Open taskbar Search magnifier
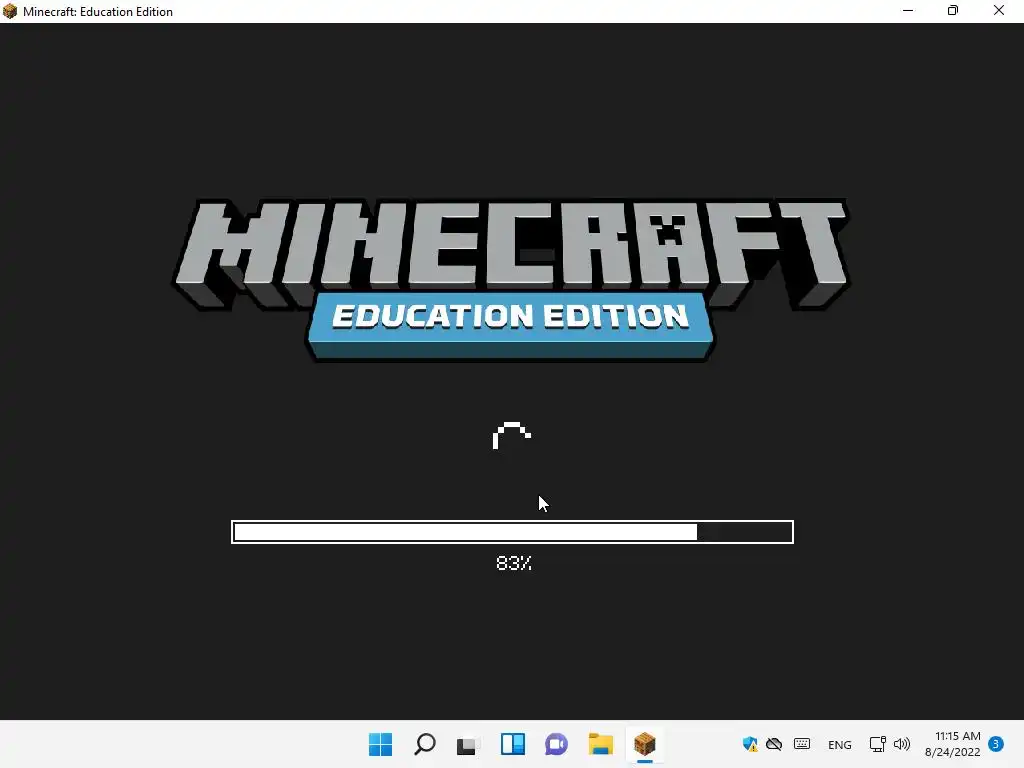Viewport: 1024px width, 768px height. tap(424, 744)
